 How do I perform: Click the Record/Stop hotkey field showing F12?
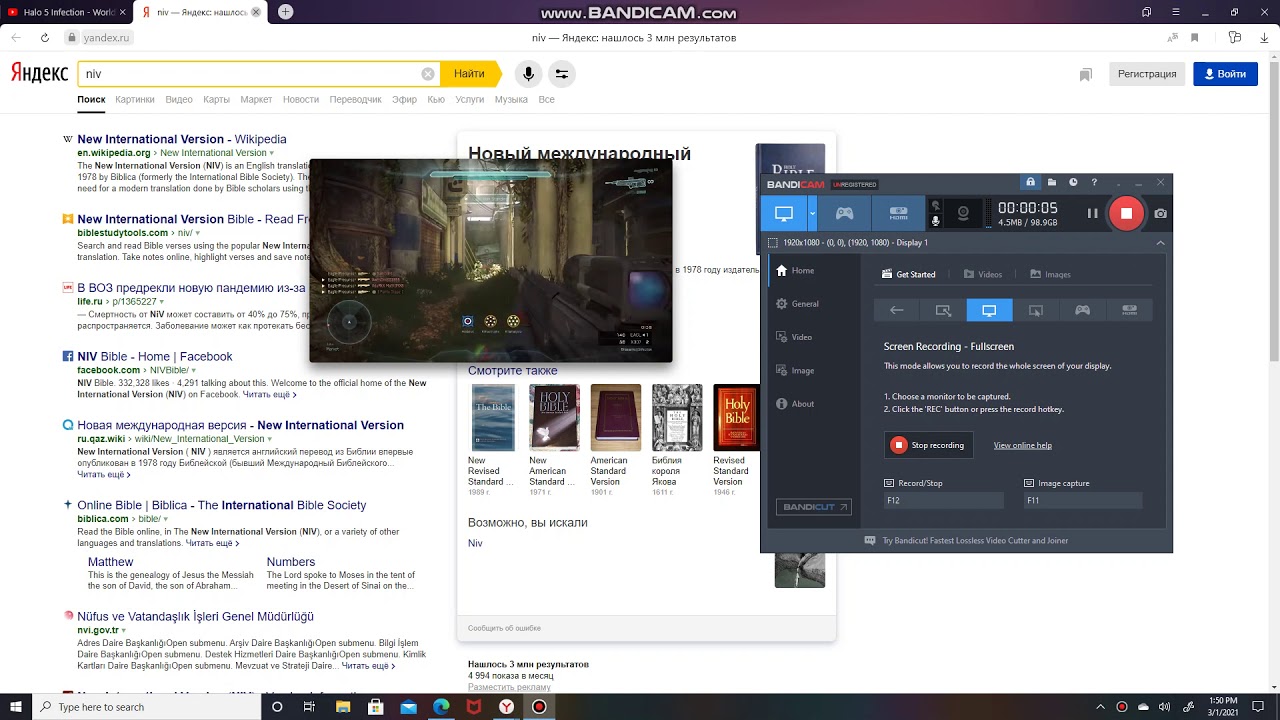(943, 500)
